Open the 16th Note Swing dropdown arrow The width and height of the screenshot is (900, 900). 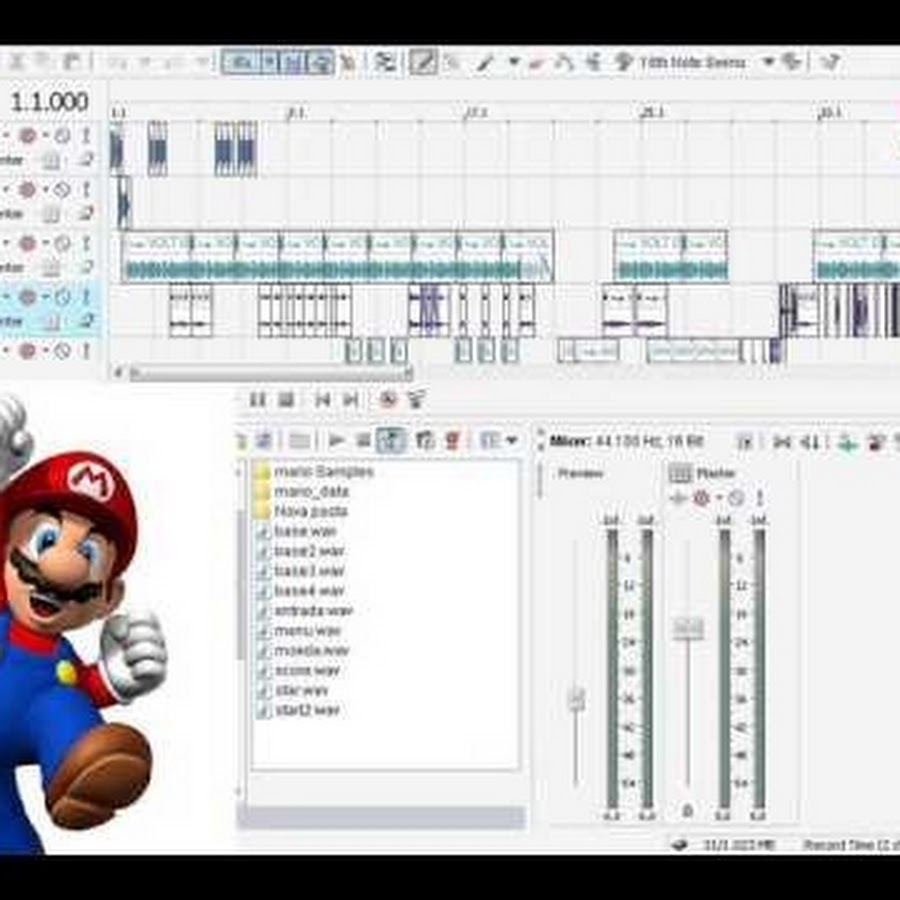click(769, 62)
